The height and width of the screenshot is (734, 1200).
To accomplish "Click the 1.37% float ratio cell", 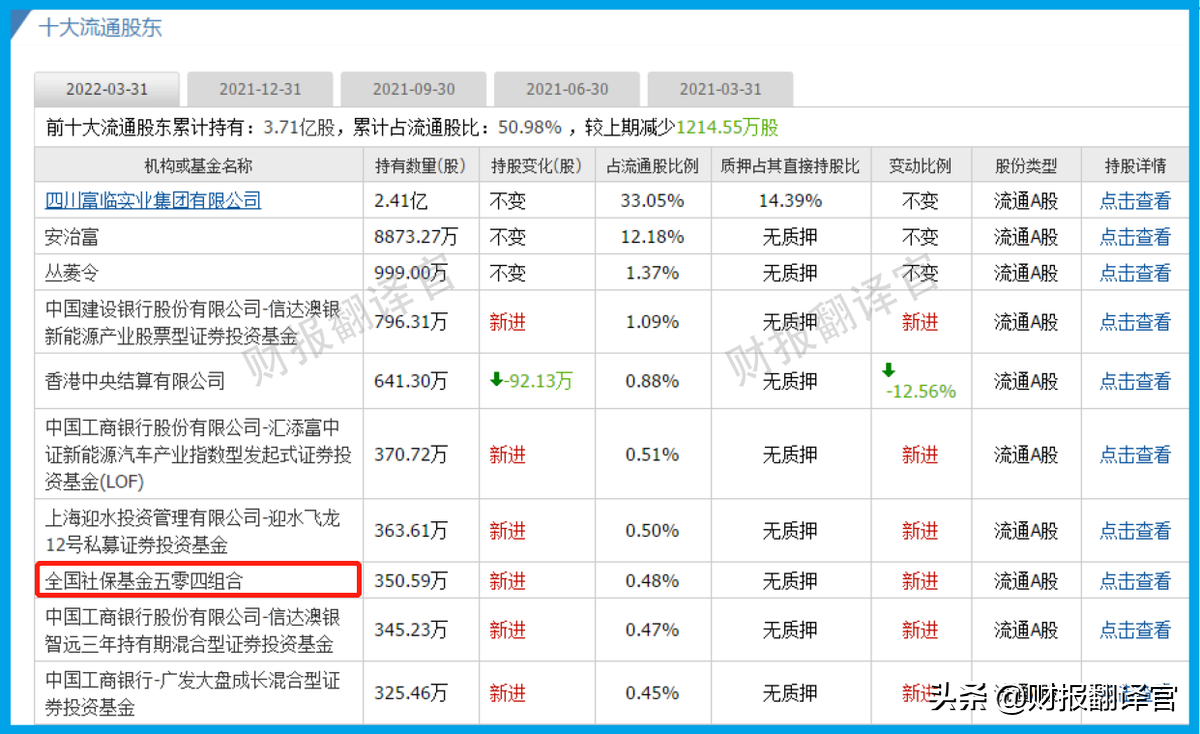I will [x=653, y=273].
